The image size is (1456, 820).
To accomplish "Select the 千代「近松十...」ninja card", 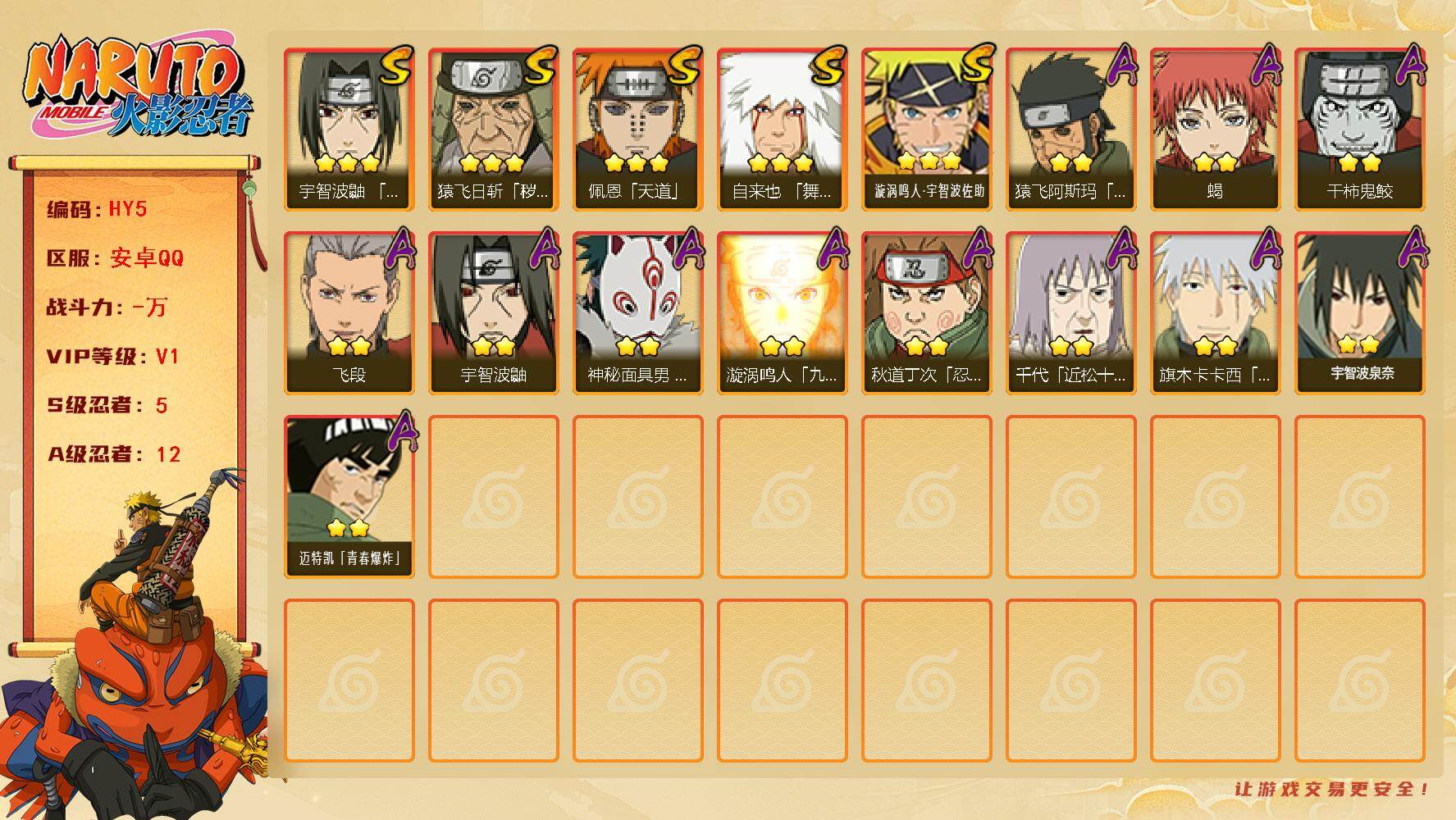I will tap(1070, 313).
